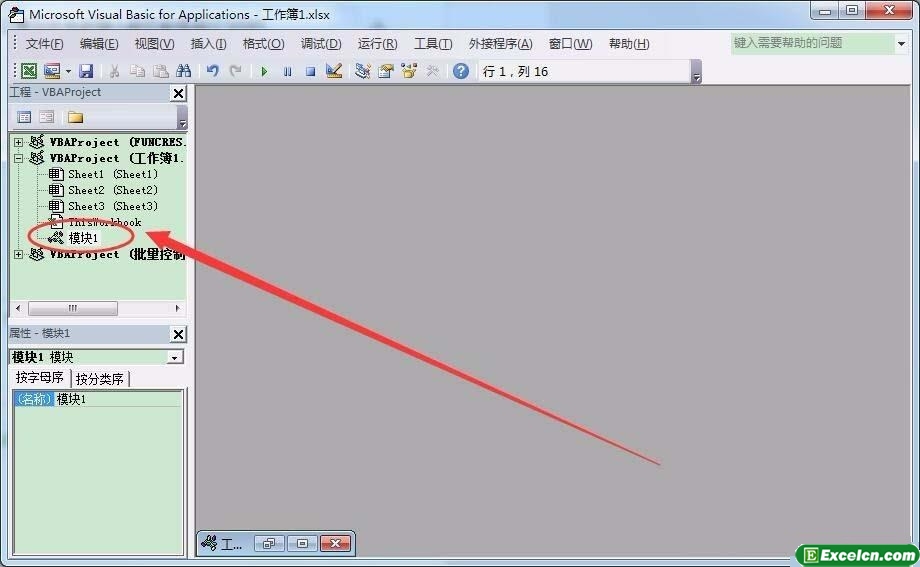The image size is (920, 567).
Task: Click the Redo arrow icon
Action: tap(235, 71)
